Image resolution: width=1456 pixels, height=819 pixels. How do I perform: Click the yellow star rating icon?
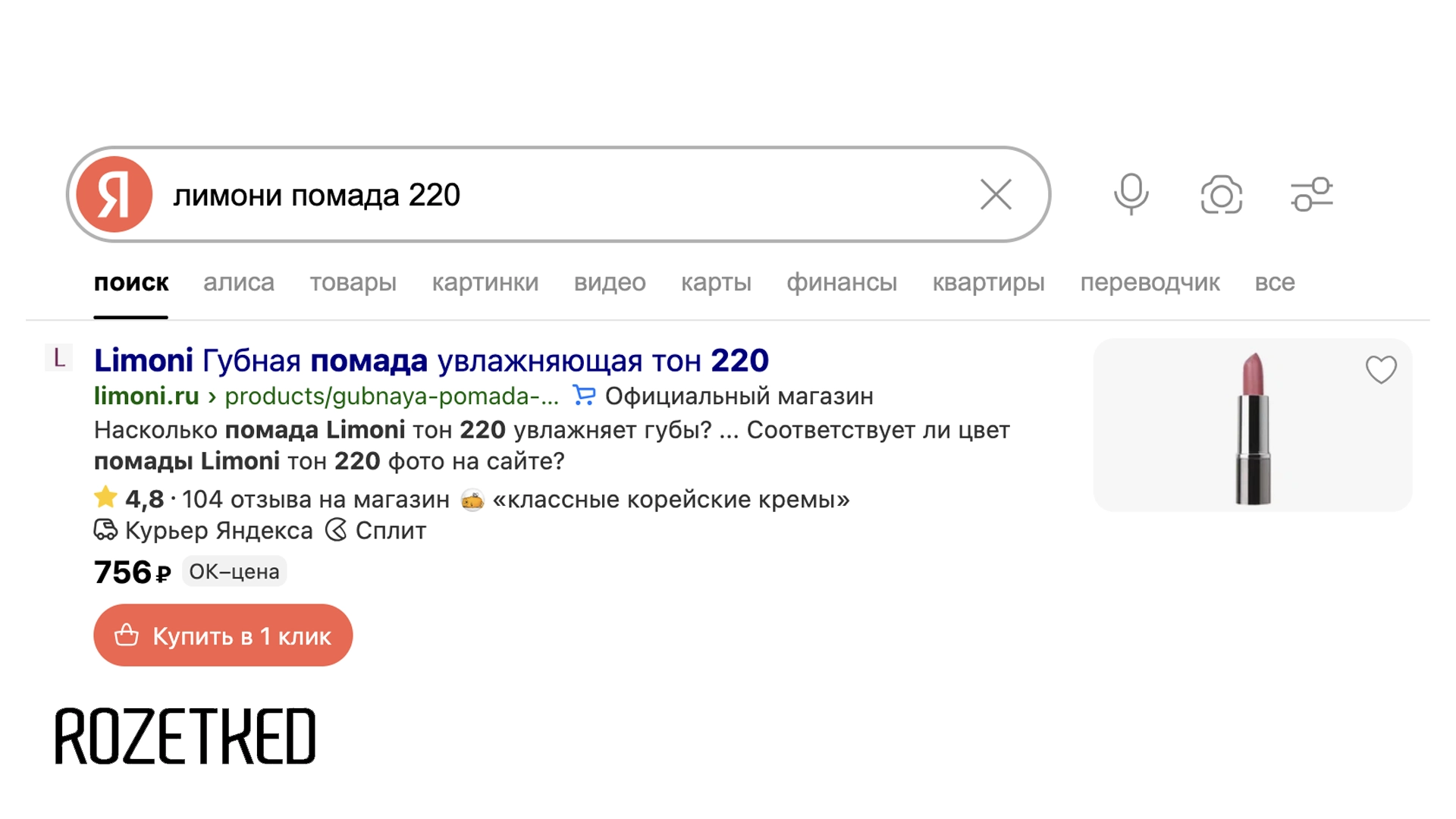point(105,497)
